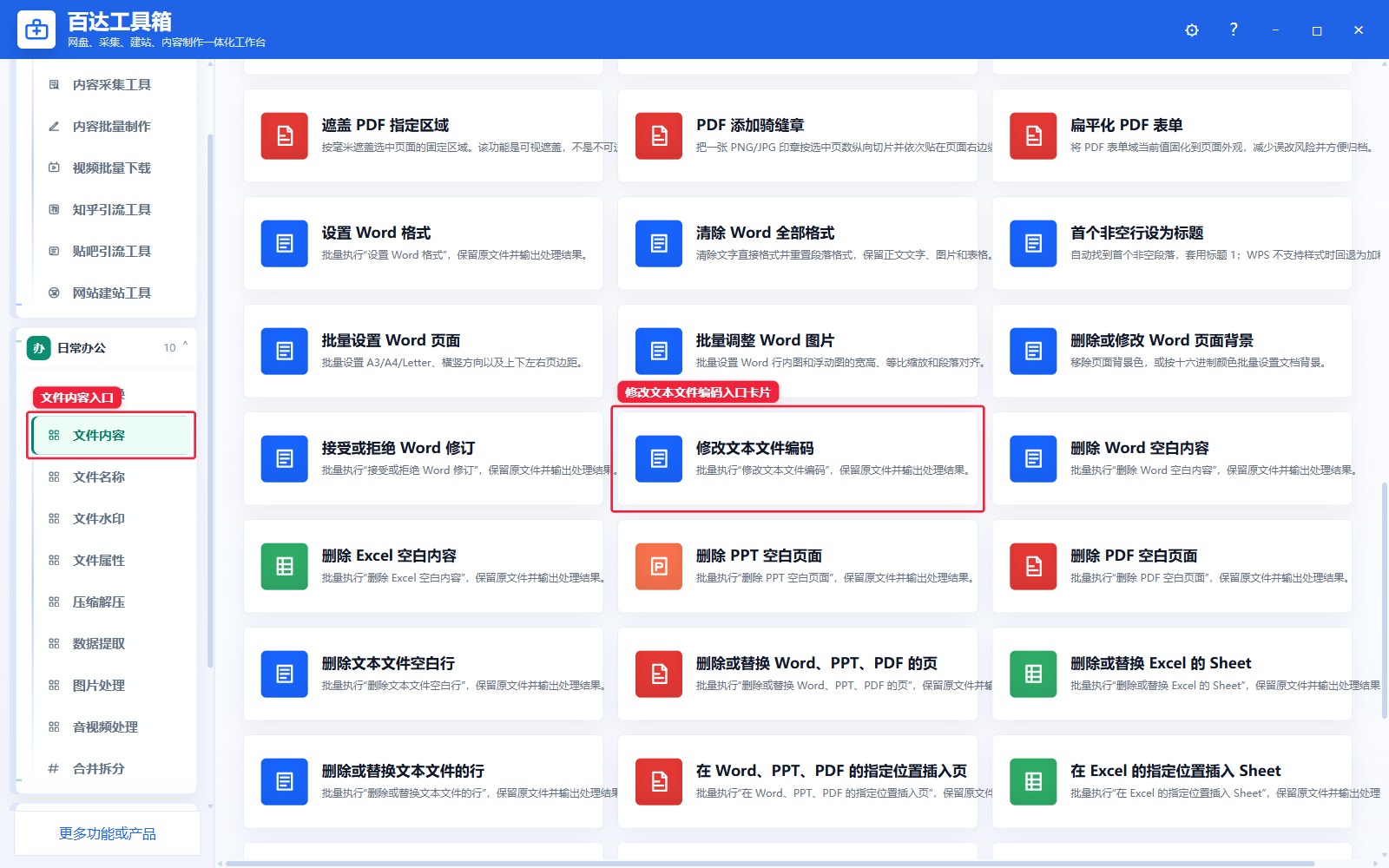1389x868 pixels.
Task: Click the green 删除或替换 Excel 的 Sheet icon
Action: coord(1033,674)
